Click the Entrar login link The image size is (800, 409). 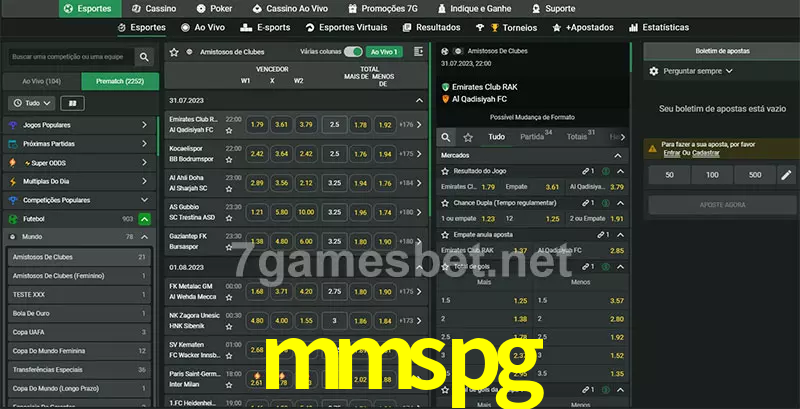tap(671, 153)
